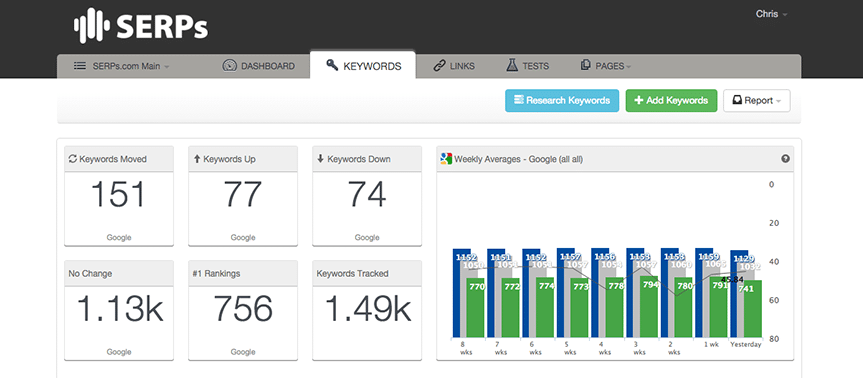
Task: Click the Keywords Down value 74
Action: coord(367,195)
